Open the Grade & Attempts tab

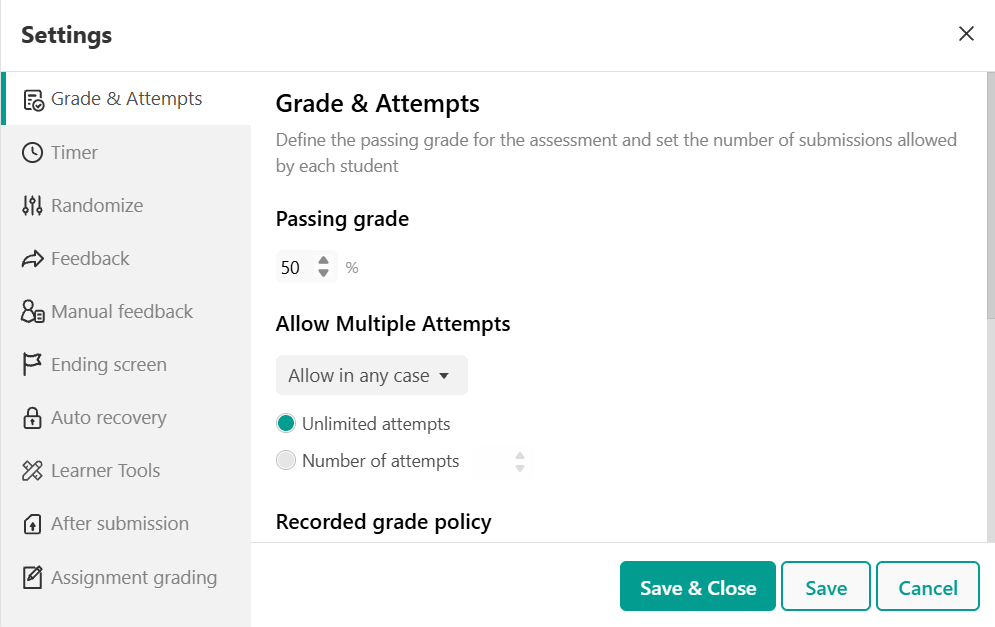coord(126,99)
